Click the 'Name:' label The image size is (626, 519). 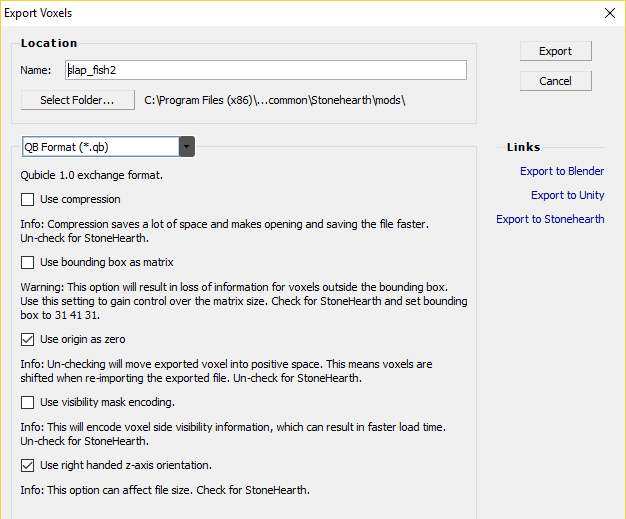pos(36,70)
